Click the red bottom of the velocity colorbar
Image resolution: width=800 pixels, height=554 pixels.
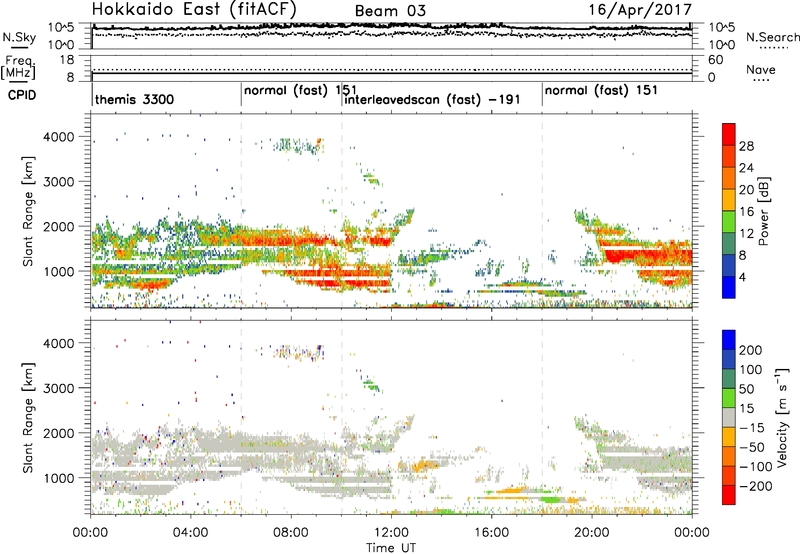pos(729,497)
